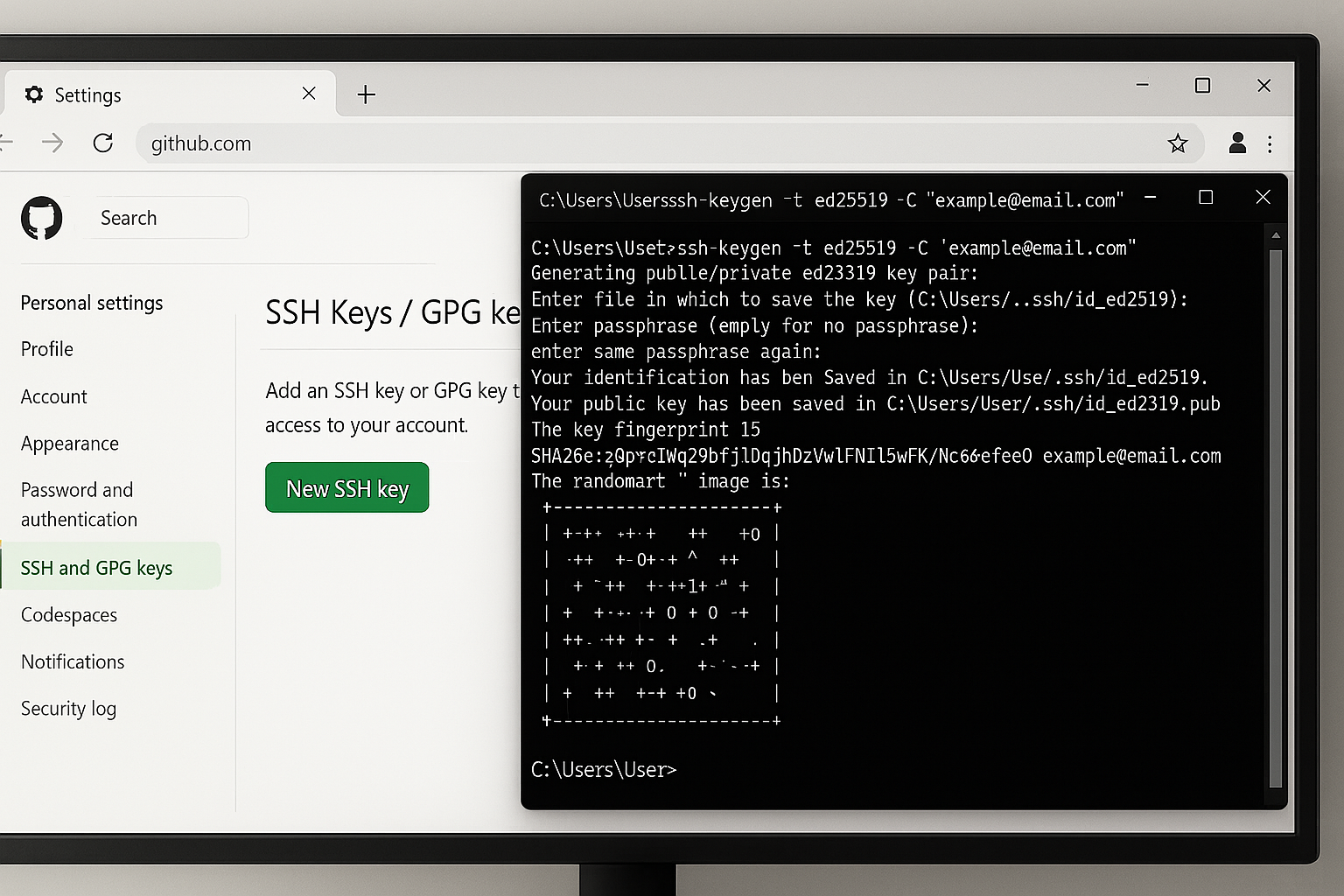Maximize the browser window
The image size is (1344, 896).
point(1202,86)
